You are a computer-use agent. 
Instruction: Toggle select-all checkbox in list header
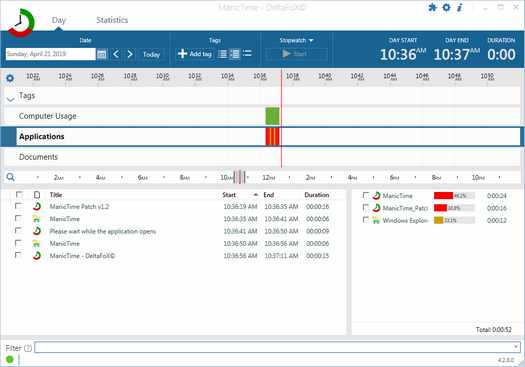click(19, 195)
